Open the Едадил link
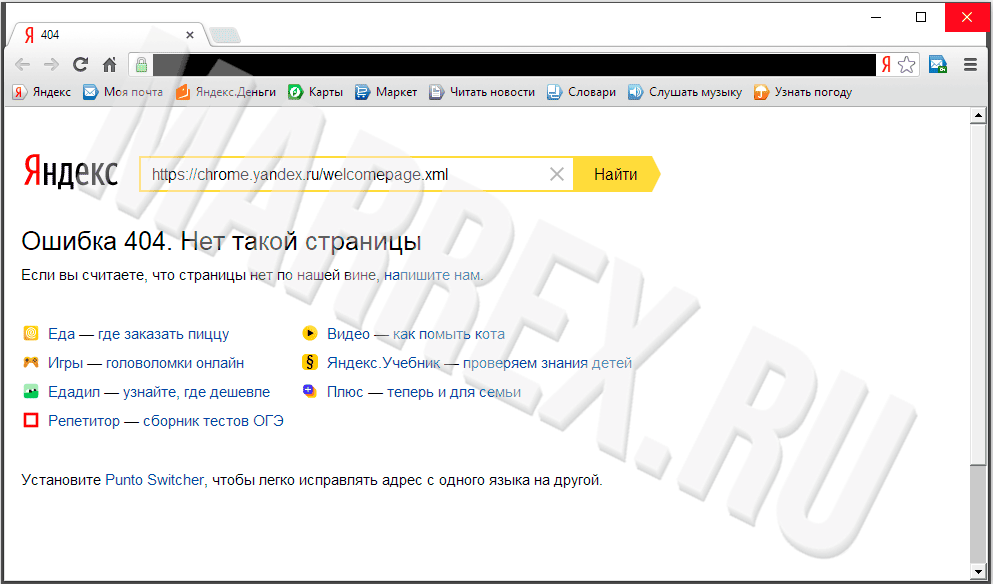Image resolution: width=993 pixels, height=584 pixels. pyautogui.click(x=159, y=392)
